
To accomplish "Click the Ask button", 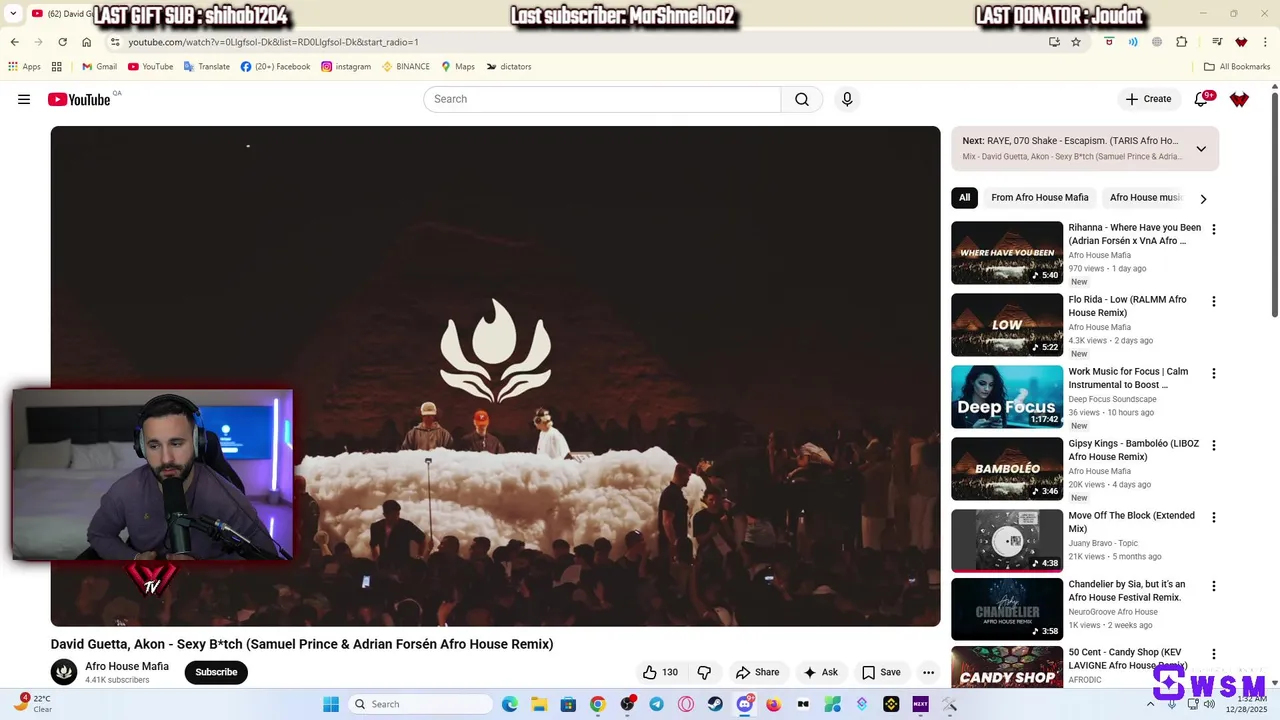I will click(821, 672).
